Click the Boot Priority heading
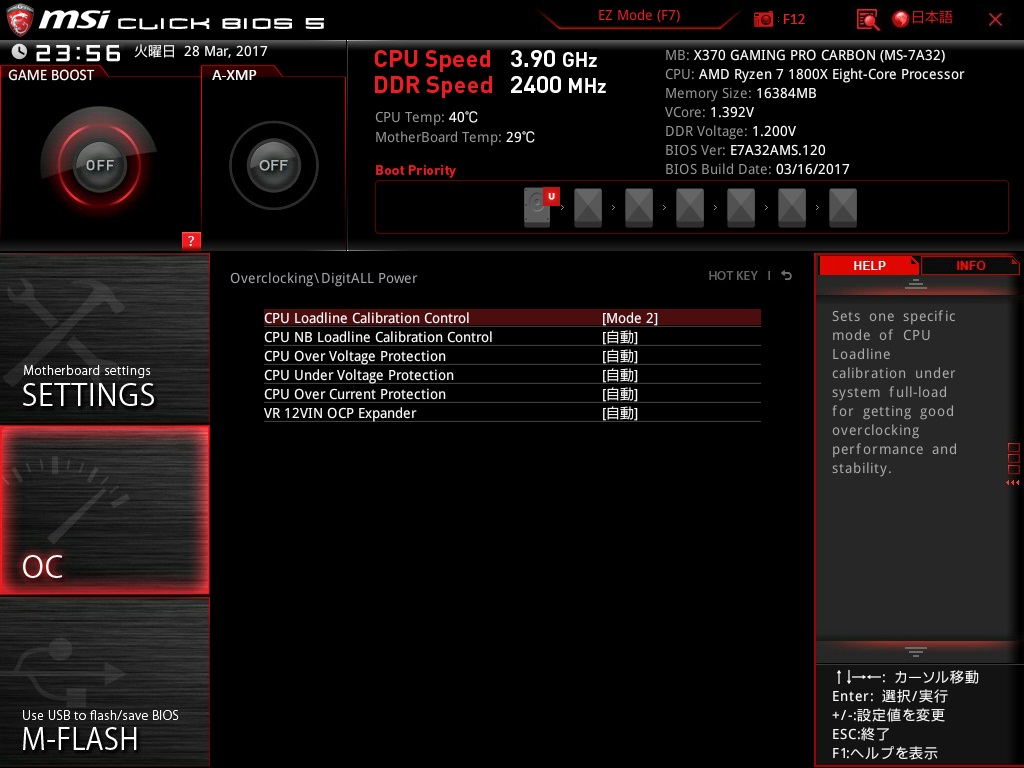 click(x=415, y=170)
